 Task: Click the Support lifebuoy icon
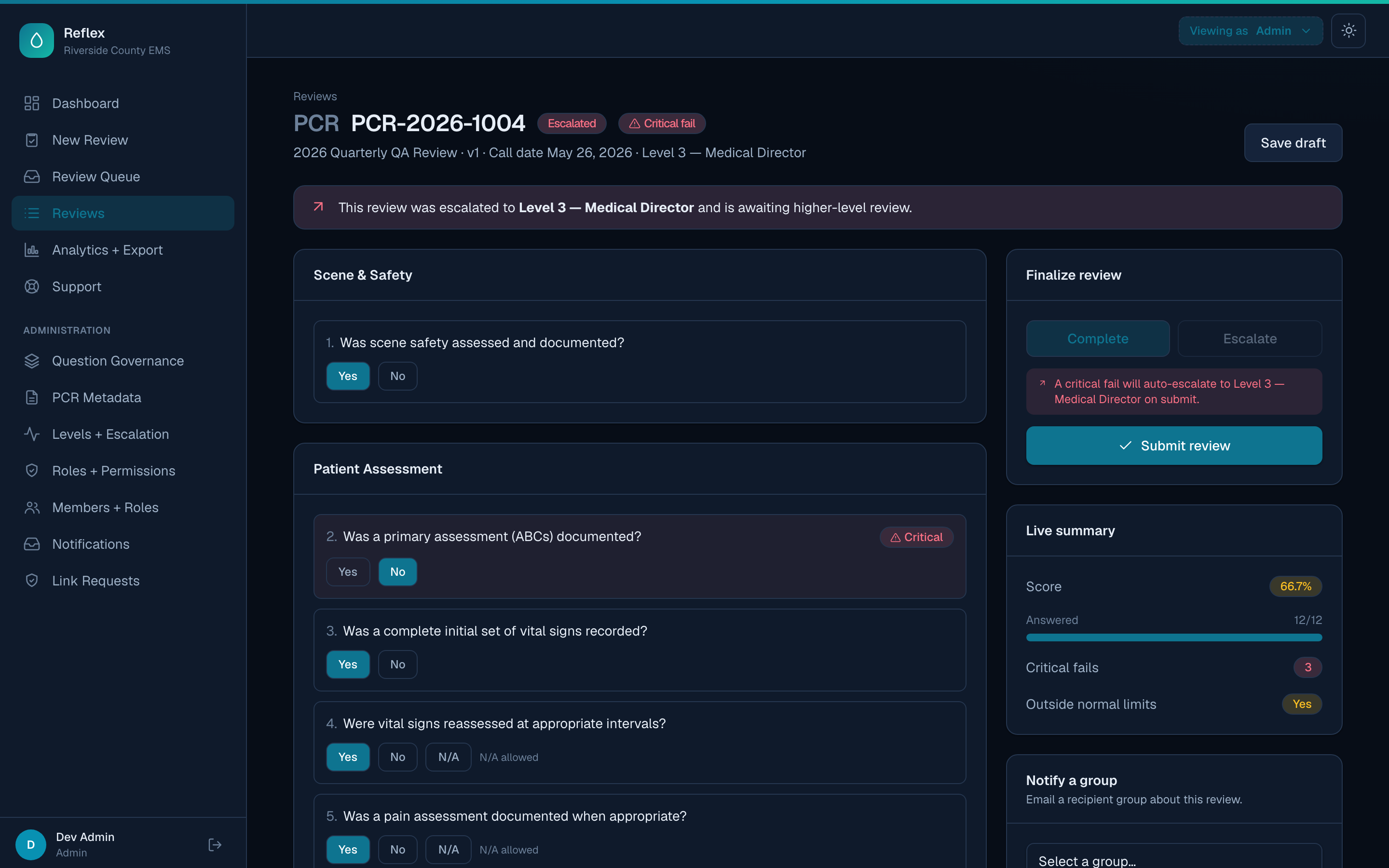tap(31, 286)
